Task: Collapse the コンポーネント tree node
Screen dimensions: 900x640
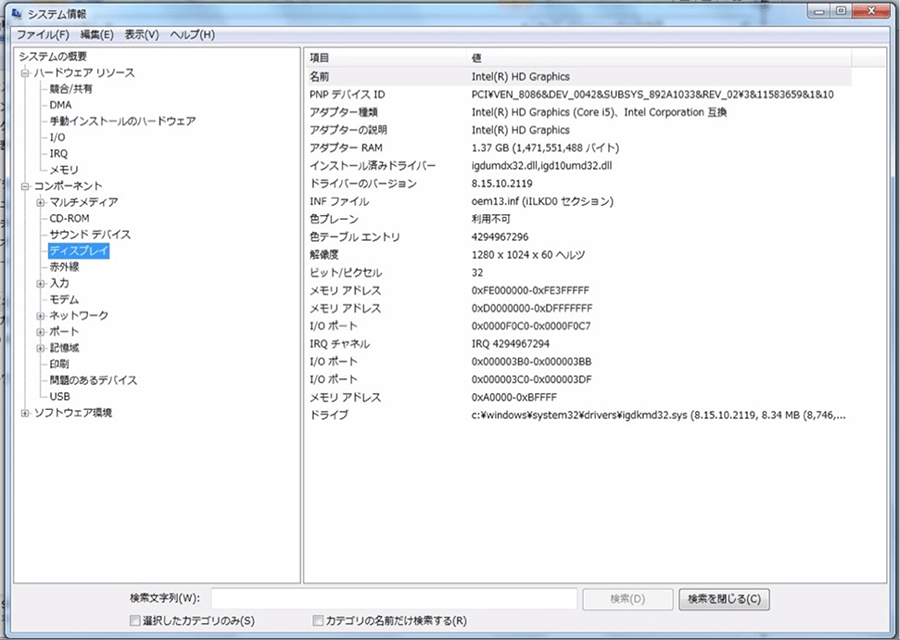Action: [25, 186]
